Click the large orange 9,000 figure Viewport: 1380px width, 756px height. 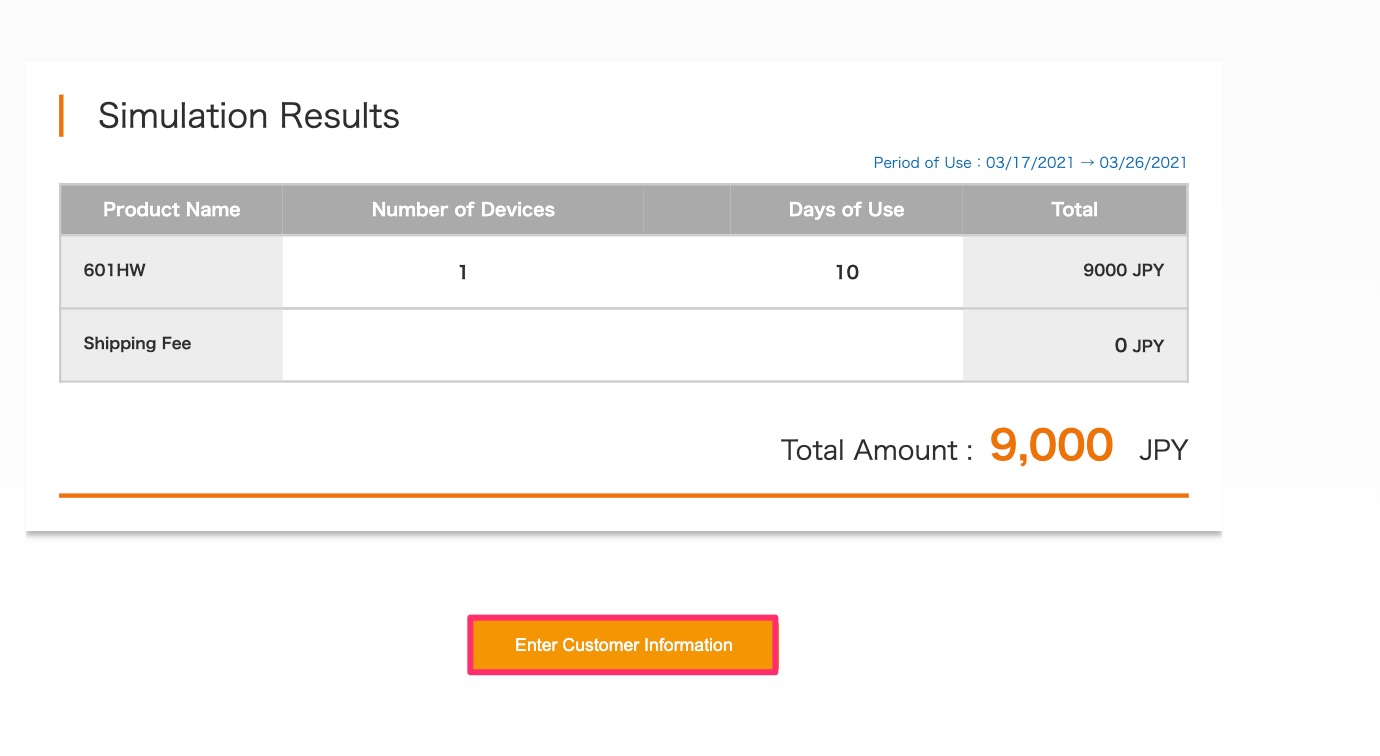[1051, 446]
